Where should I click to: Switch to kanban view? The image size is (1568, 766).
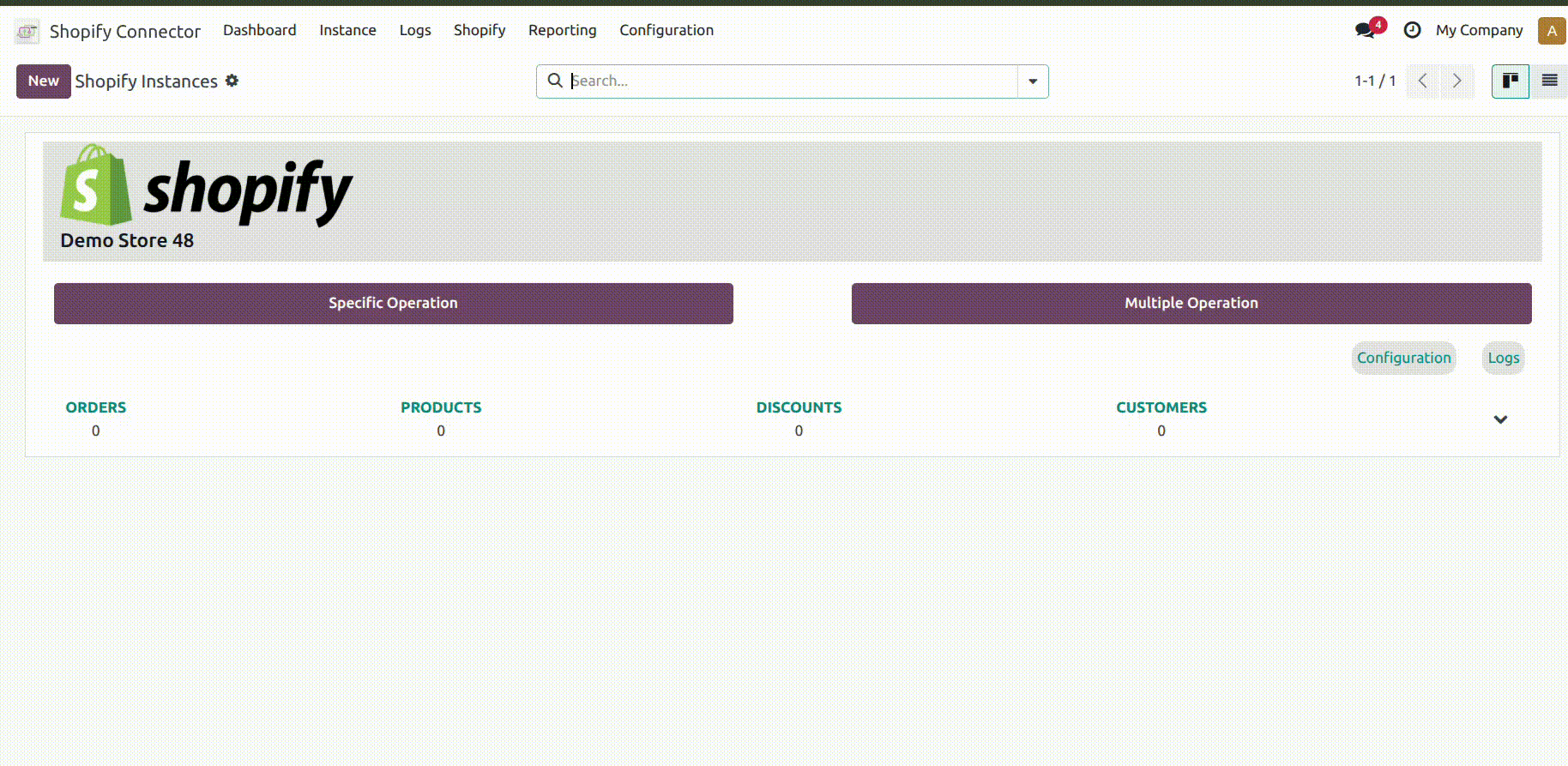(x=1510, y=81)
